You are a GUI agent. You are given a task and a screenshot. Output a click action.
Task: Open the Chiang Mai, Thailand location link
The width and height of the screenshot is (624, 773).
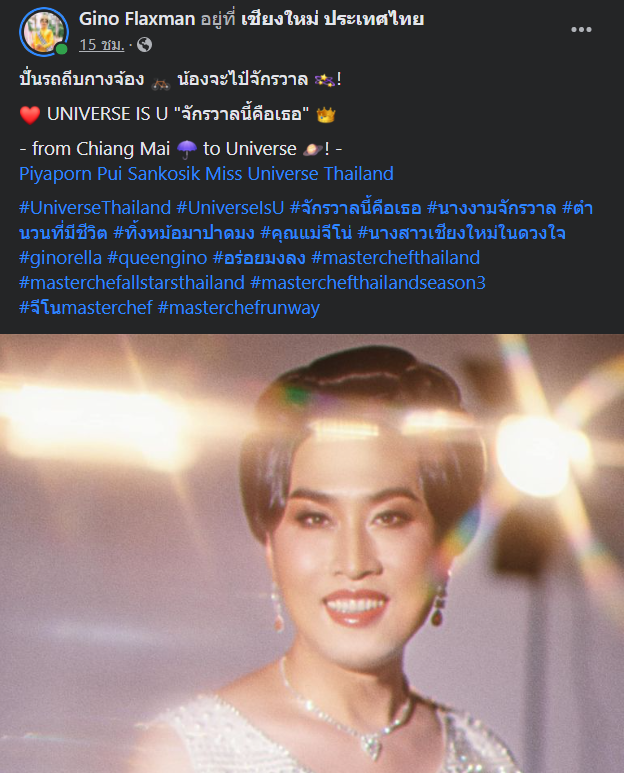coord(333,19)
